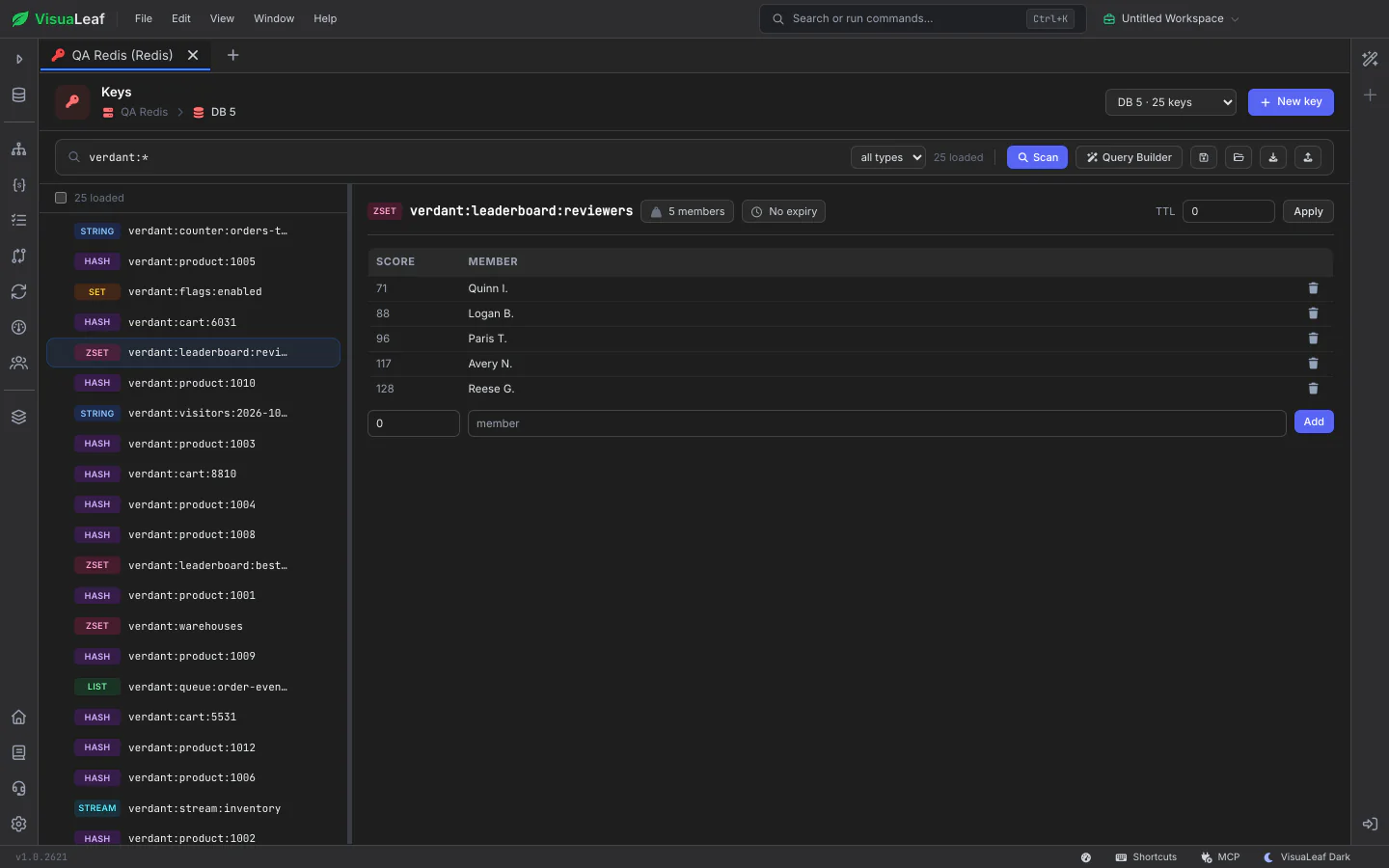Open the DB 5 · 25 keys dropdown
Viewport: 1389px width, 868px height.
click(1171, 102)
